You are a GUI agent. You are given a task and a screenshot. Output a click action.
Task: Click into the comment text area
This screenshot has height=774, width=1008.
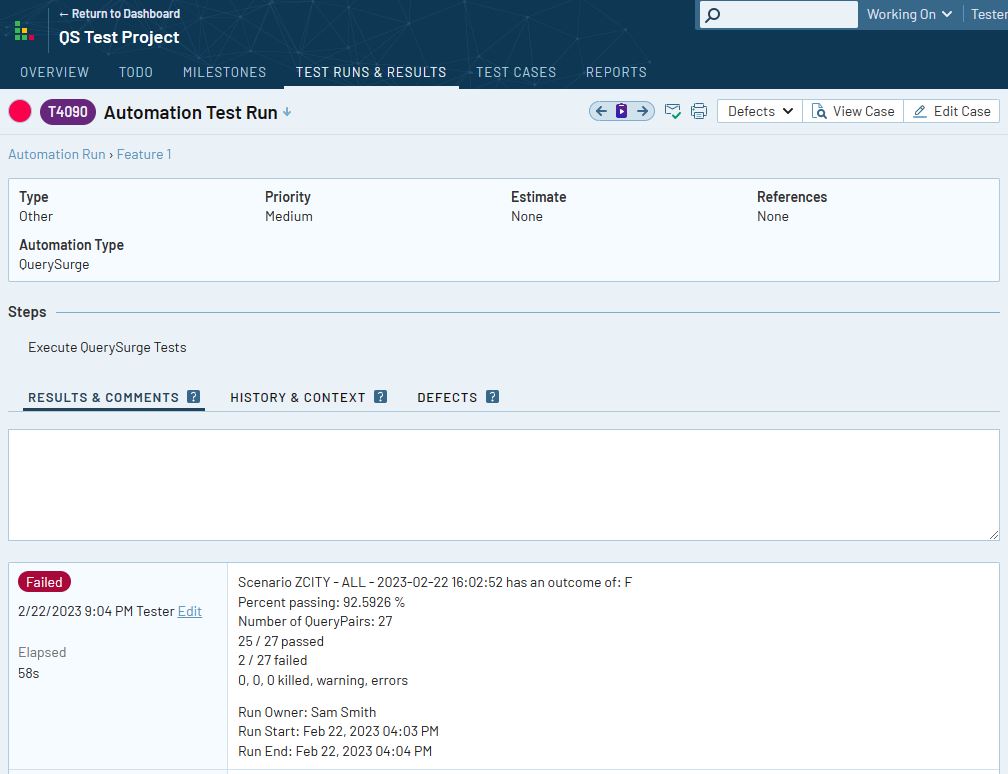504,485
